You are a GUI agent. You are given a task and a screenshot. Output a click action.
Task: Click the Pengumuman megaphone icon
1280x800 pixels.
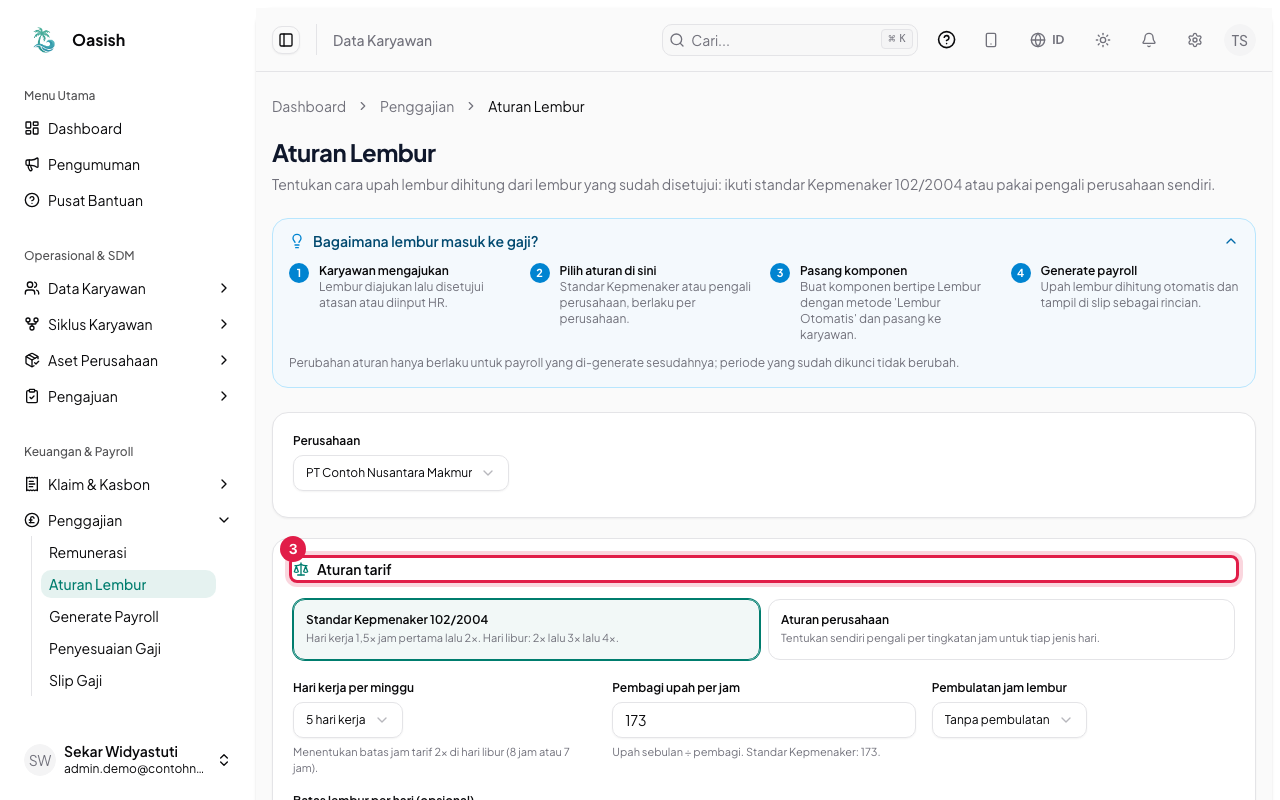[32, 164]
